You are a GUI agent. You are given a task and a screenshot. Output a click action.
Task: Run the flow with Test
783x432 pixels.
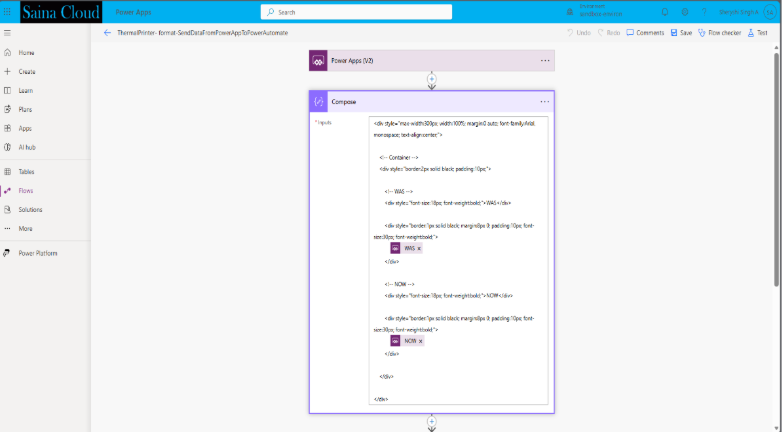(x=757, y=33)
